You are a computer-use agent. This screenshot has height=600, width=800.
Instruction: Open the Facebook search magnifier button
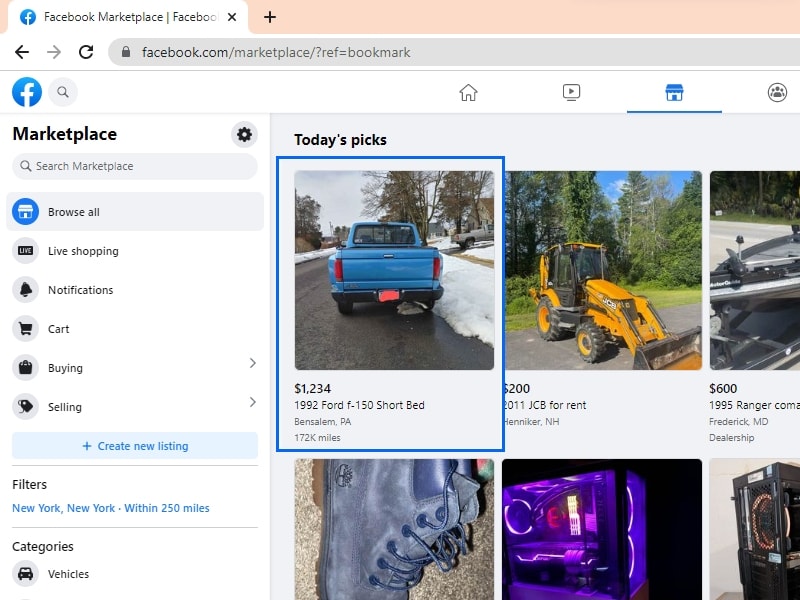pyautogui.click(x=63, y=92)
